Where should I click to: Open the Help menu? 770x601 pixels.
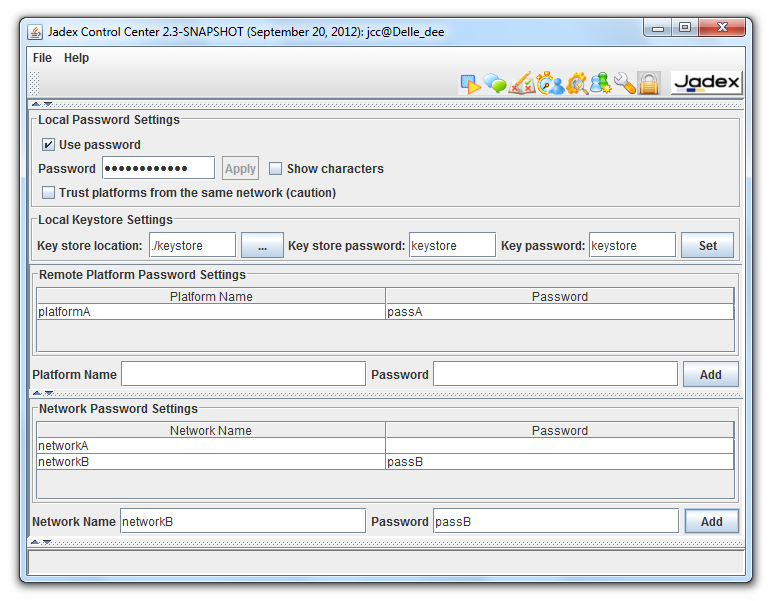coord(76,58)
